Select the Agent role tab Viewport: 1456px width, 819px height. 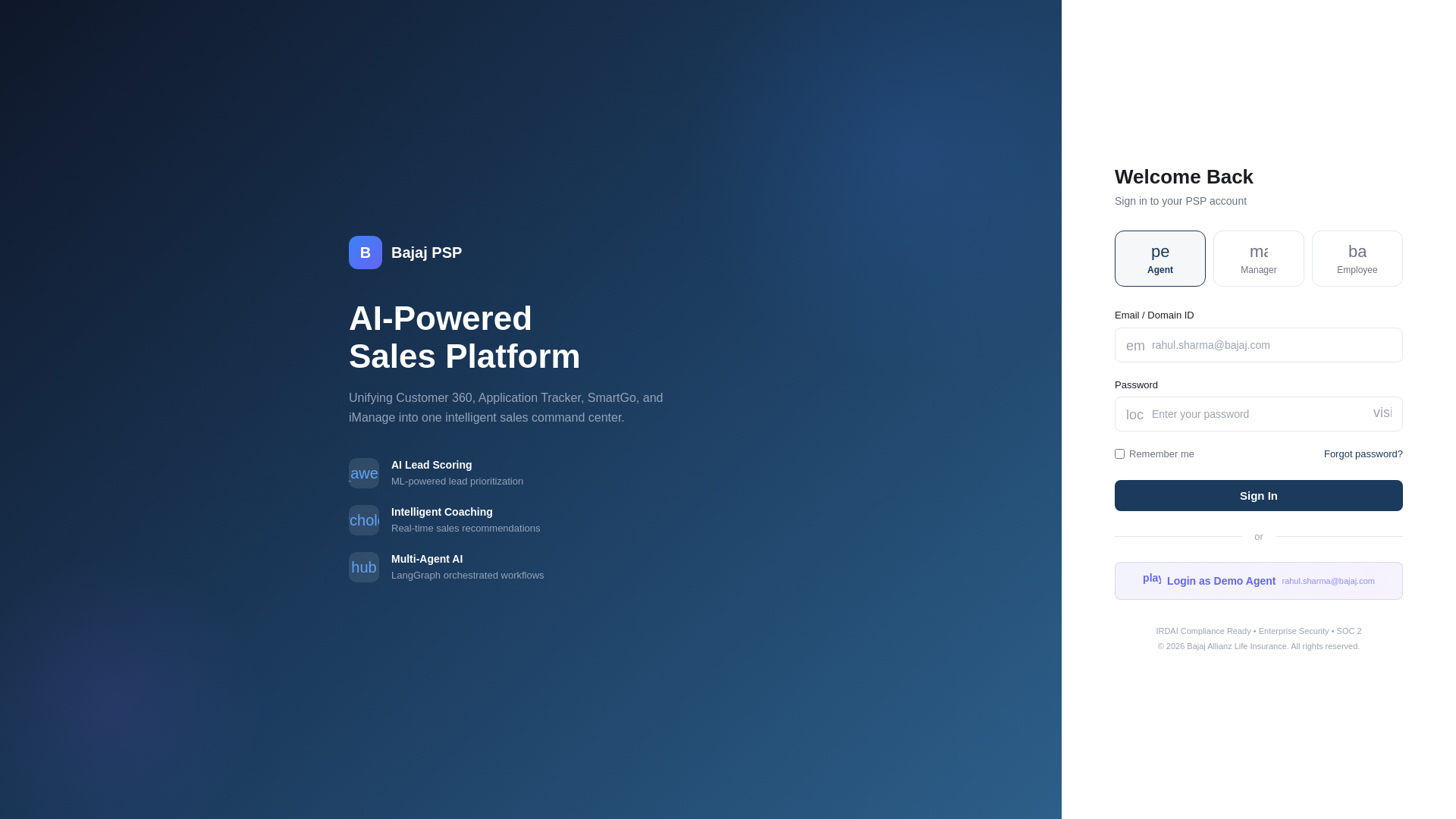(1160, 259)
